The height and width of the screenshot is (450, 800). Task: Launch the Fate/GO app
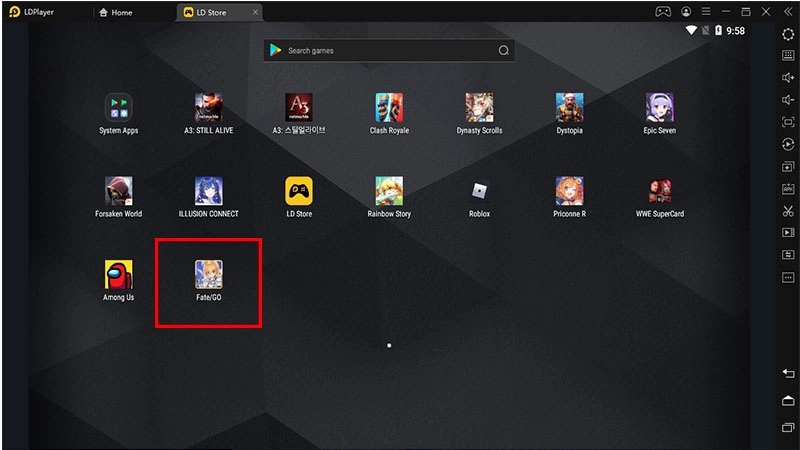pos(208,274)
